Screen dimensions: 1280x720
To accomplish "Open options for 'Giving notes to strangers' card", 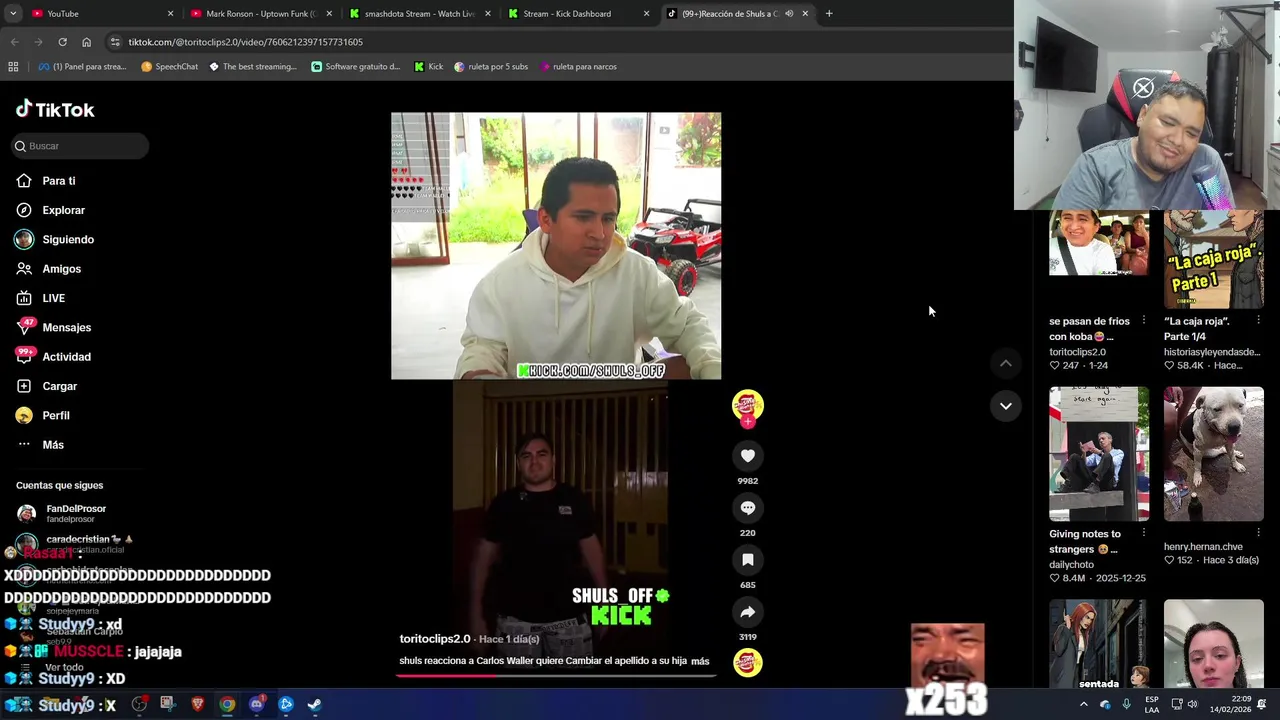I will click(1143, 533).
